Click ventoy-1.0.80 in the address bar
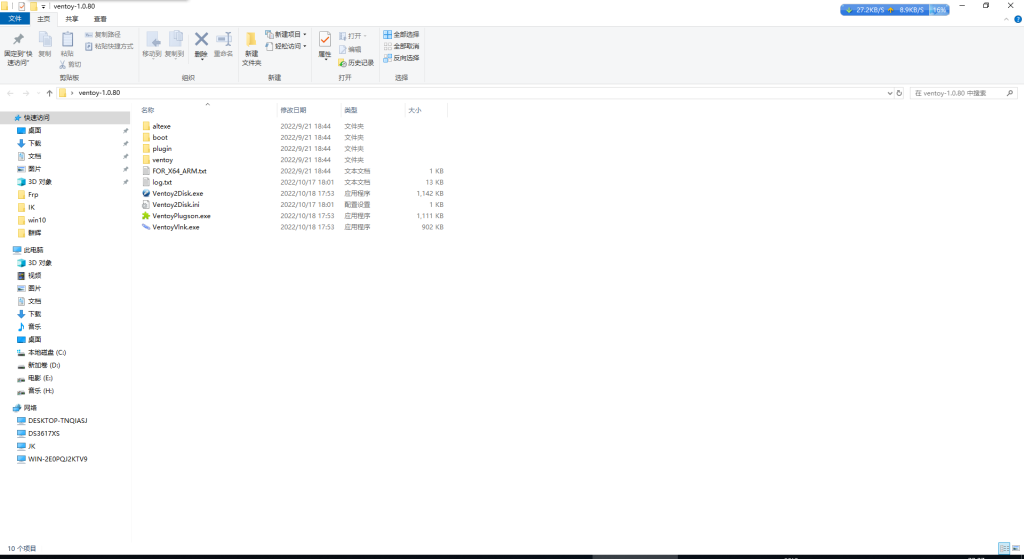This screenshot has height=559, width=1024. coord(99,93)
